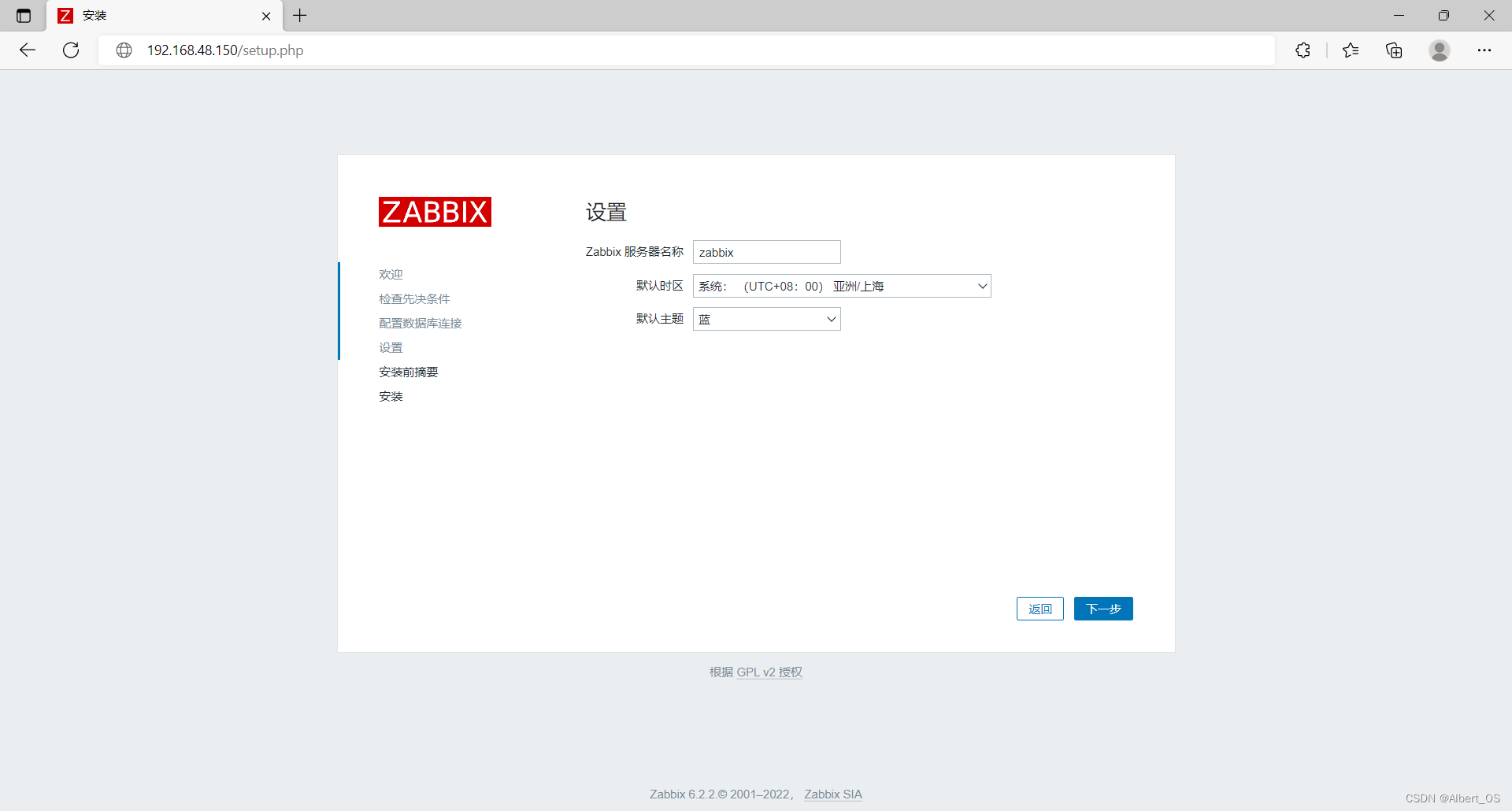Open the tab actions menu icon
The height and width of the screenshot is (811, 1512).
coord(24,16)
